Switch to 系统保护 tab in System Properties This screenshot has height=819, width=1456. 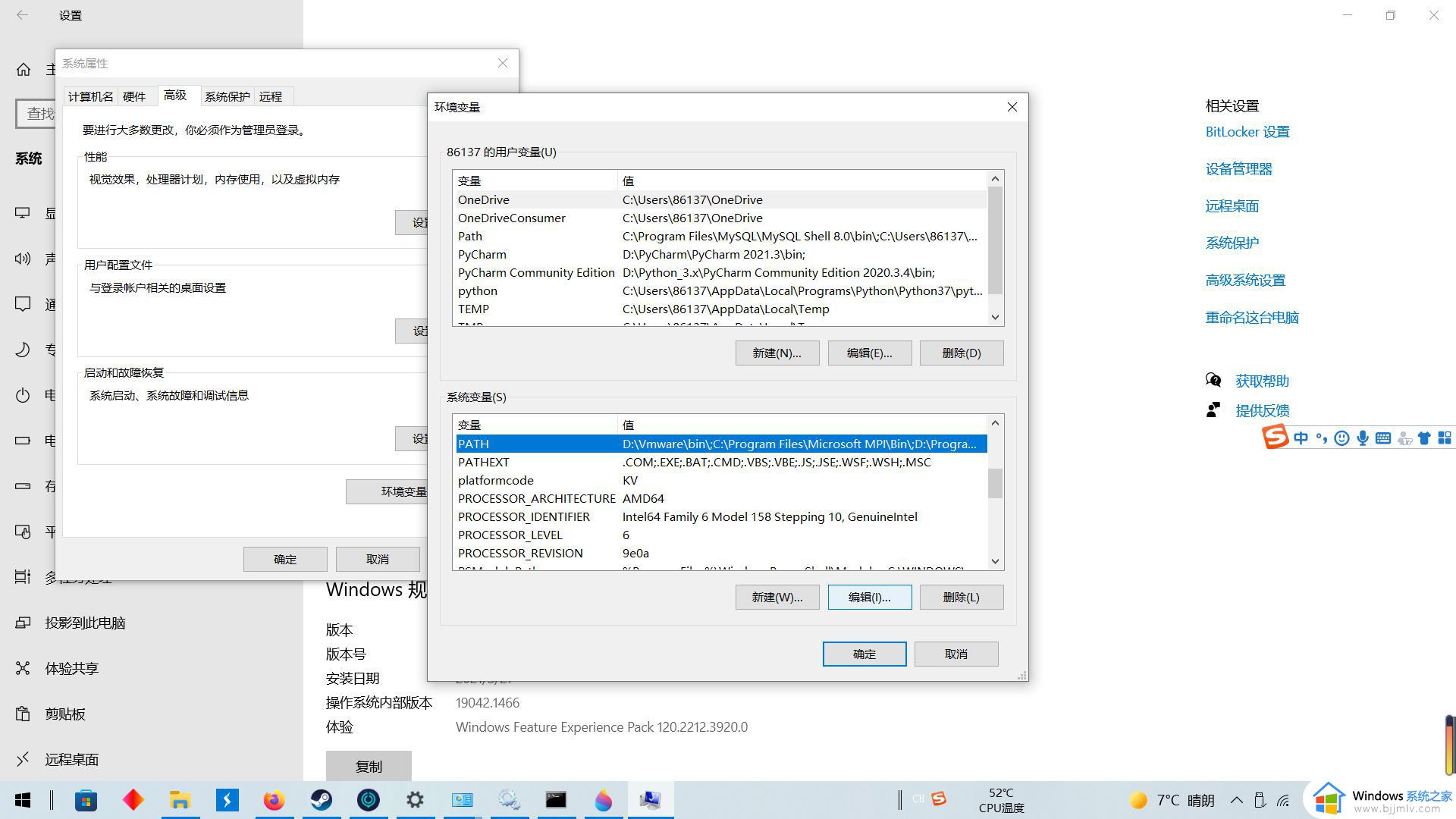227,96
